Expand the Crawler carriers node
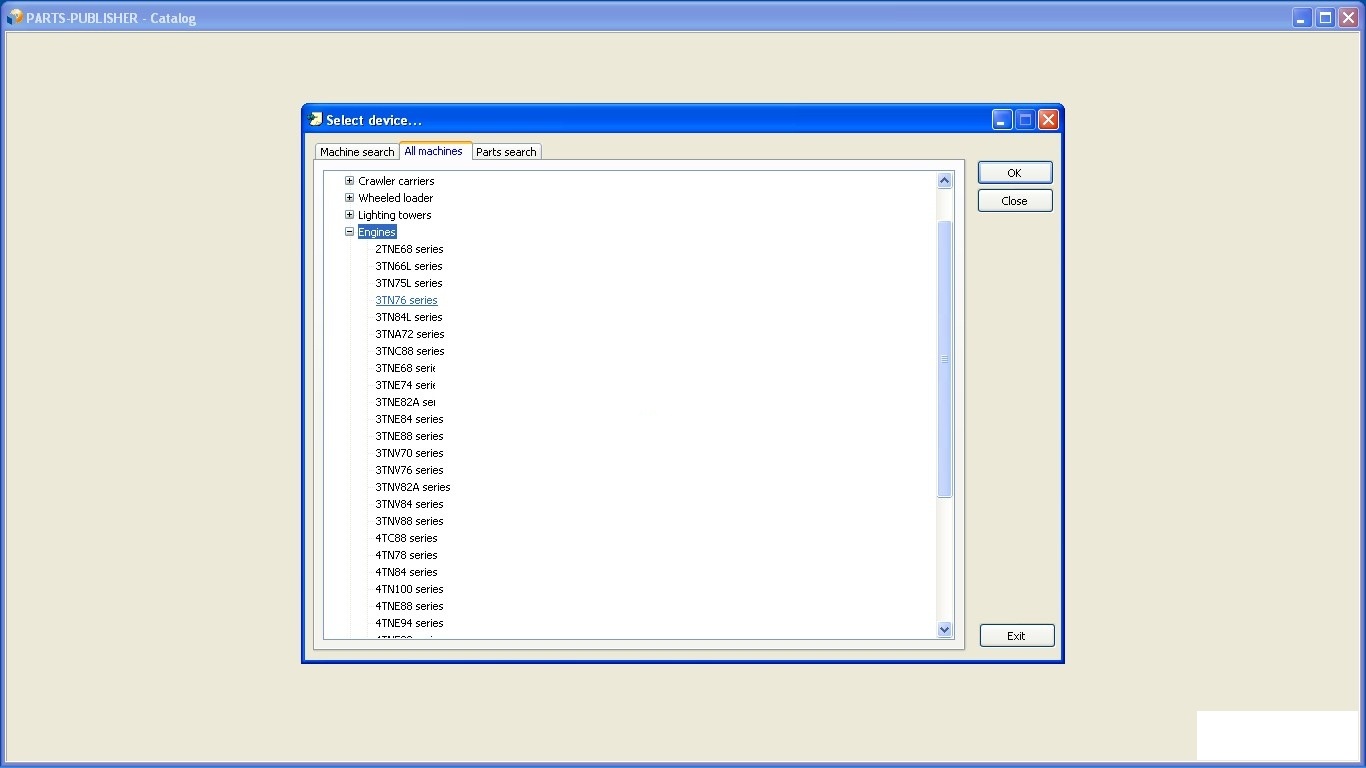The image size is (1366, 768). (349, 181)
